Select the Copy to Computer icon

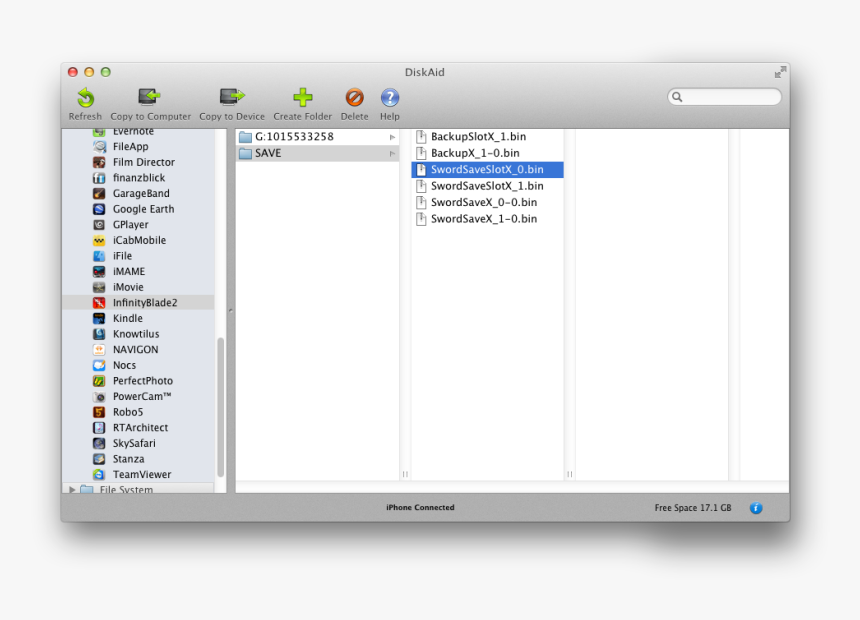tap(148, 101)
